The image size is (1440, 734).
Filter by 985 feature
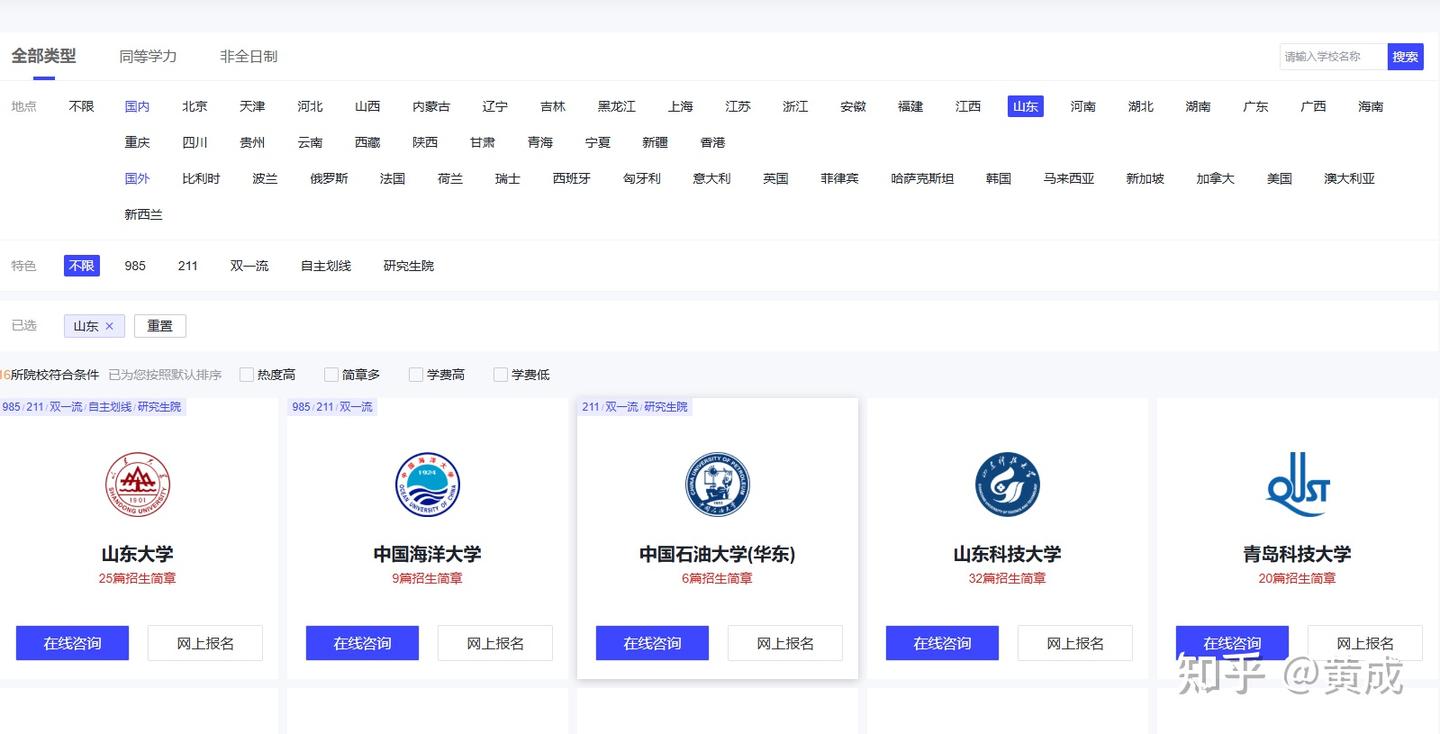pos(135,266)
